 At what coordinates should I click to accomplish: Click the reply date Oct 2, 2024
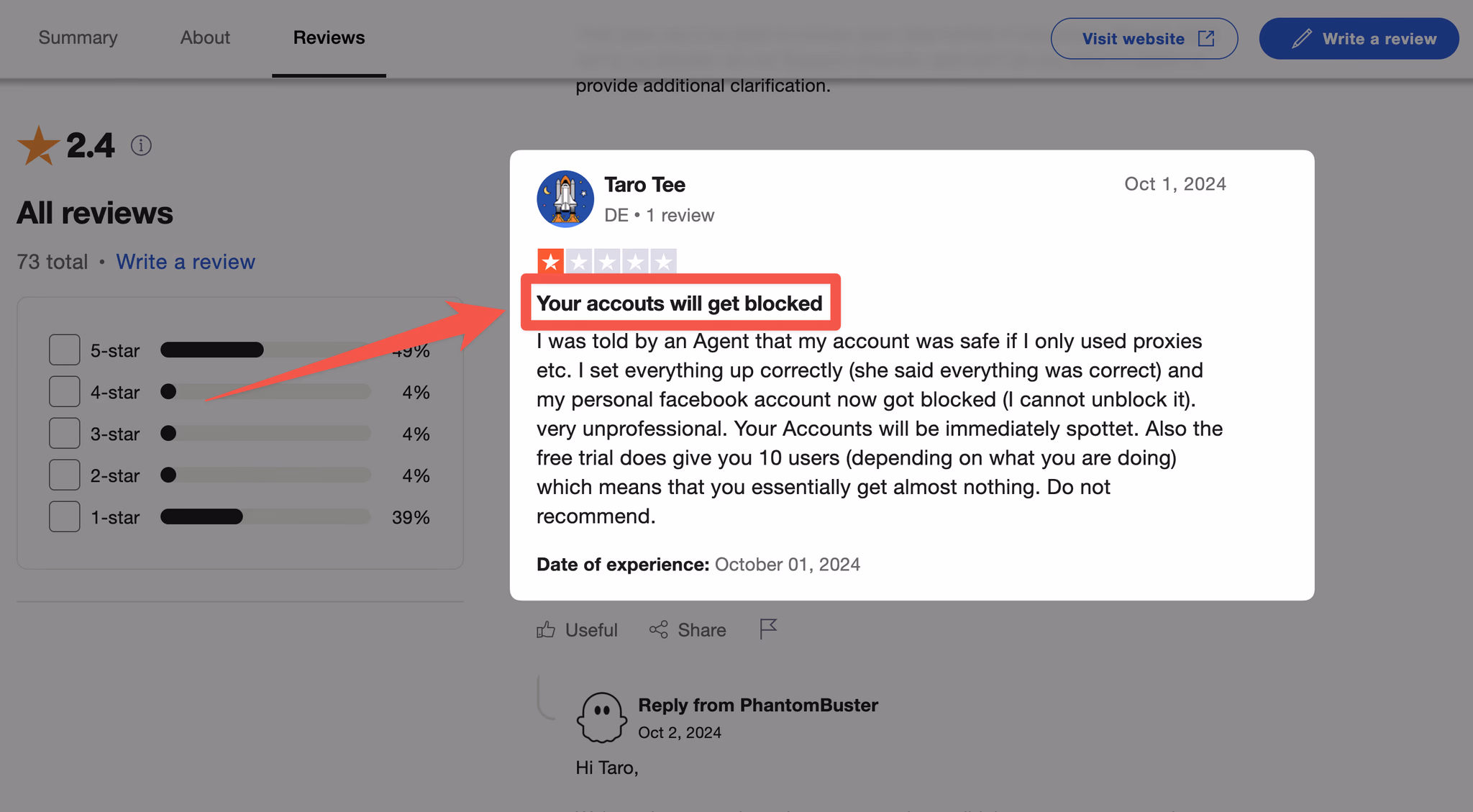[680, 732]
